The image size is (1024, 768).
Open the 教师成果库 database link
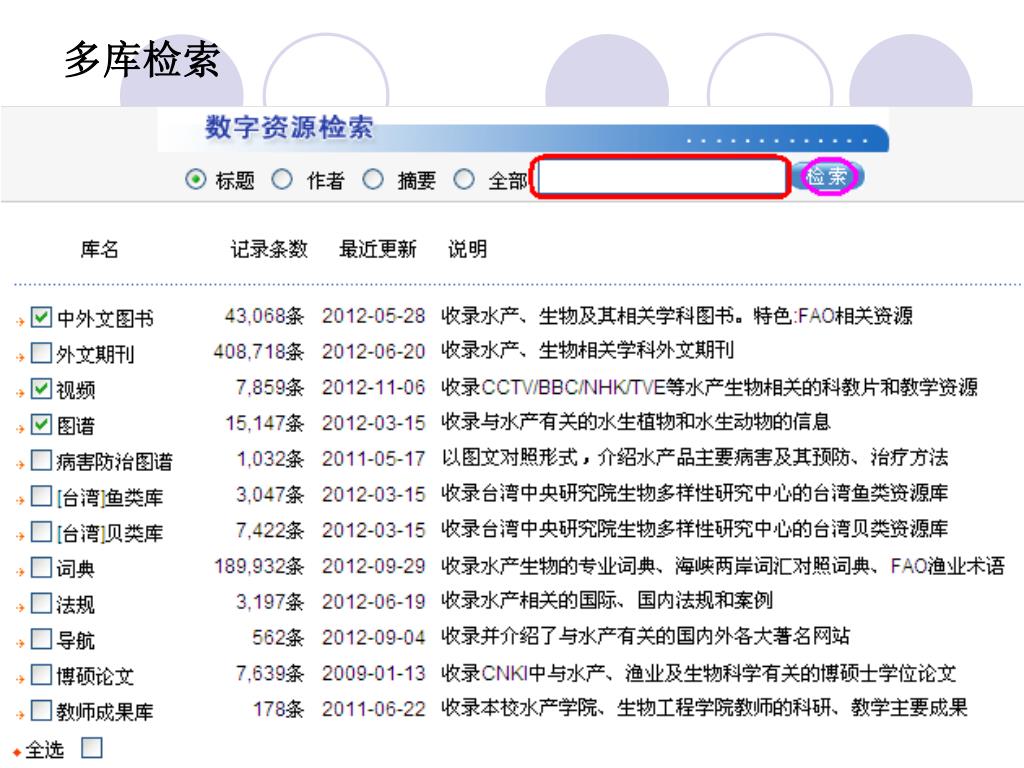pyautogui.click(x=105, y=712)
